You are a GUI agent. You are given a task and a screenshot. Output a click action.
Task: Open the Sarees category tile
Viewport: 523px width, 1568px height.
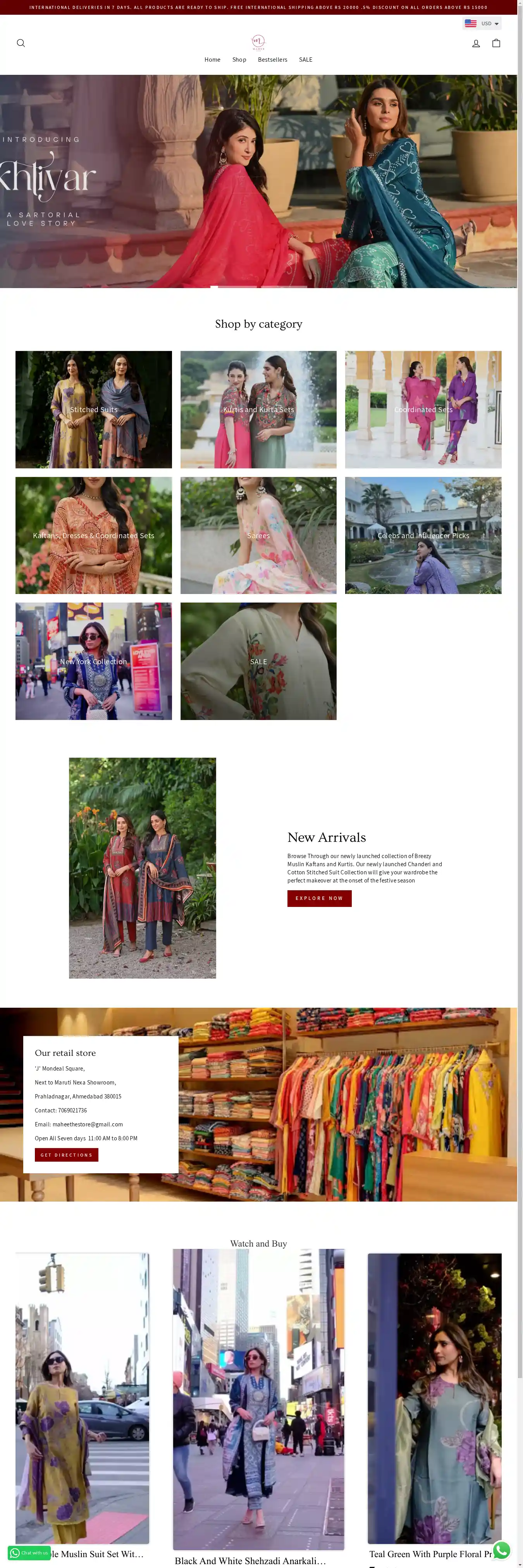[x=258, y=535]
